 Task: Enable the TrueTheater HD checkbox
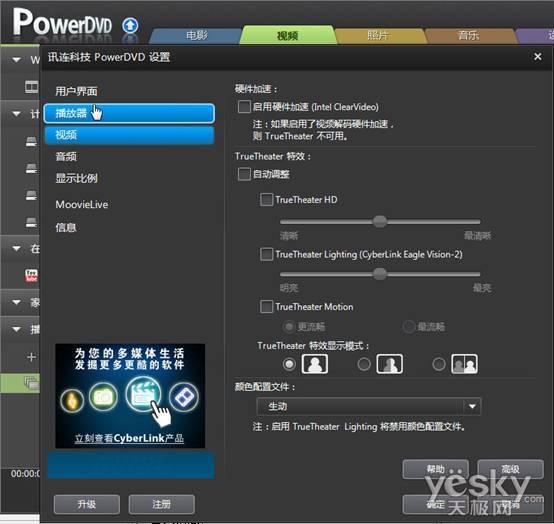[266, 200]
